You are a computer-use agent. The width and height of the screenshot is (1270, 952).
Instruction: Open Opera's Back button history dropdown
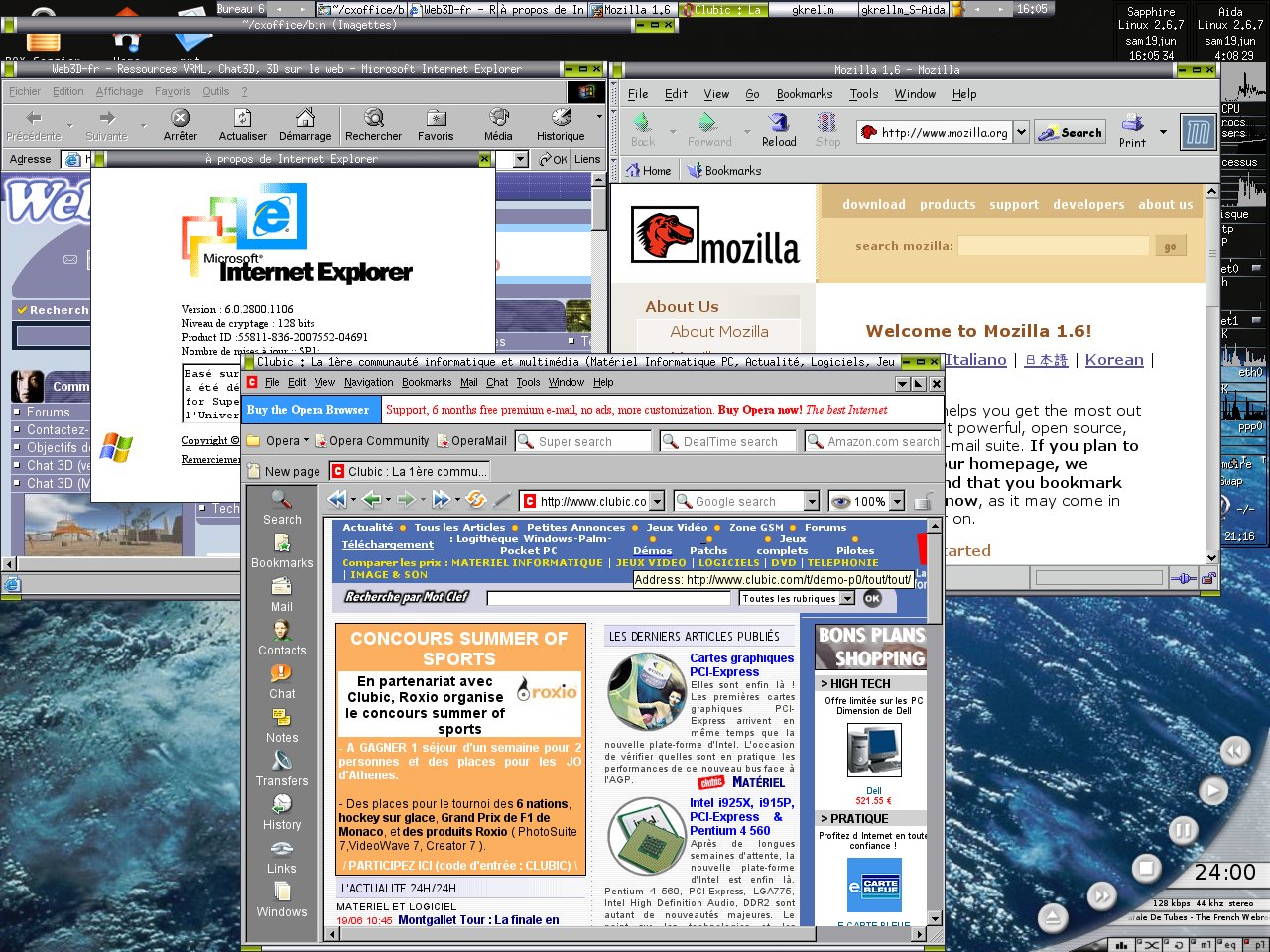click(388, 501)
